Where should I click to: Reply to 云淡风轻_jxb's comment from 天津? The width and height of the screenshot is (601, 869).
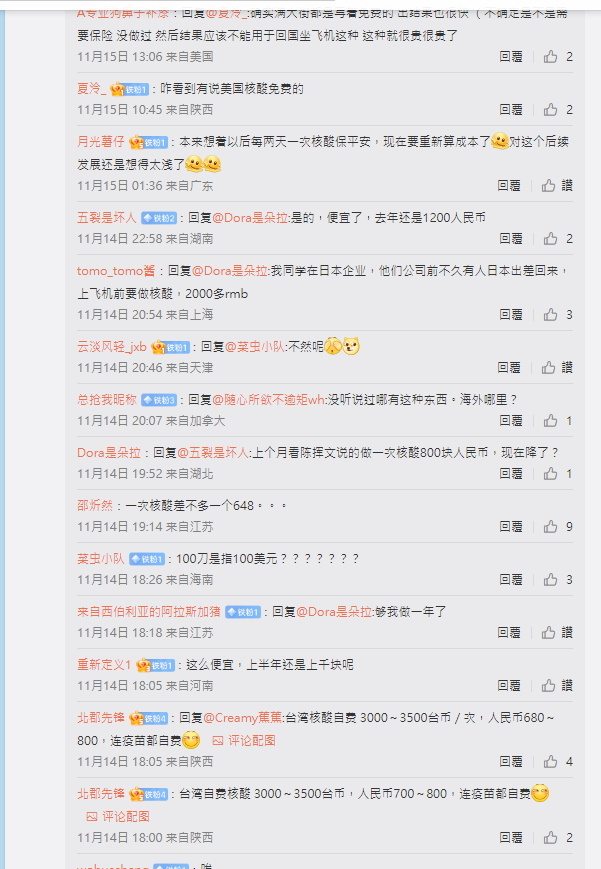pyautogui.click(x=509, y=367)
